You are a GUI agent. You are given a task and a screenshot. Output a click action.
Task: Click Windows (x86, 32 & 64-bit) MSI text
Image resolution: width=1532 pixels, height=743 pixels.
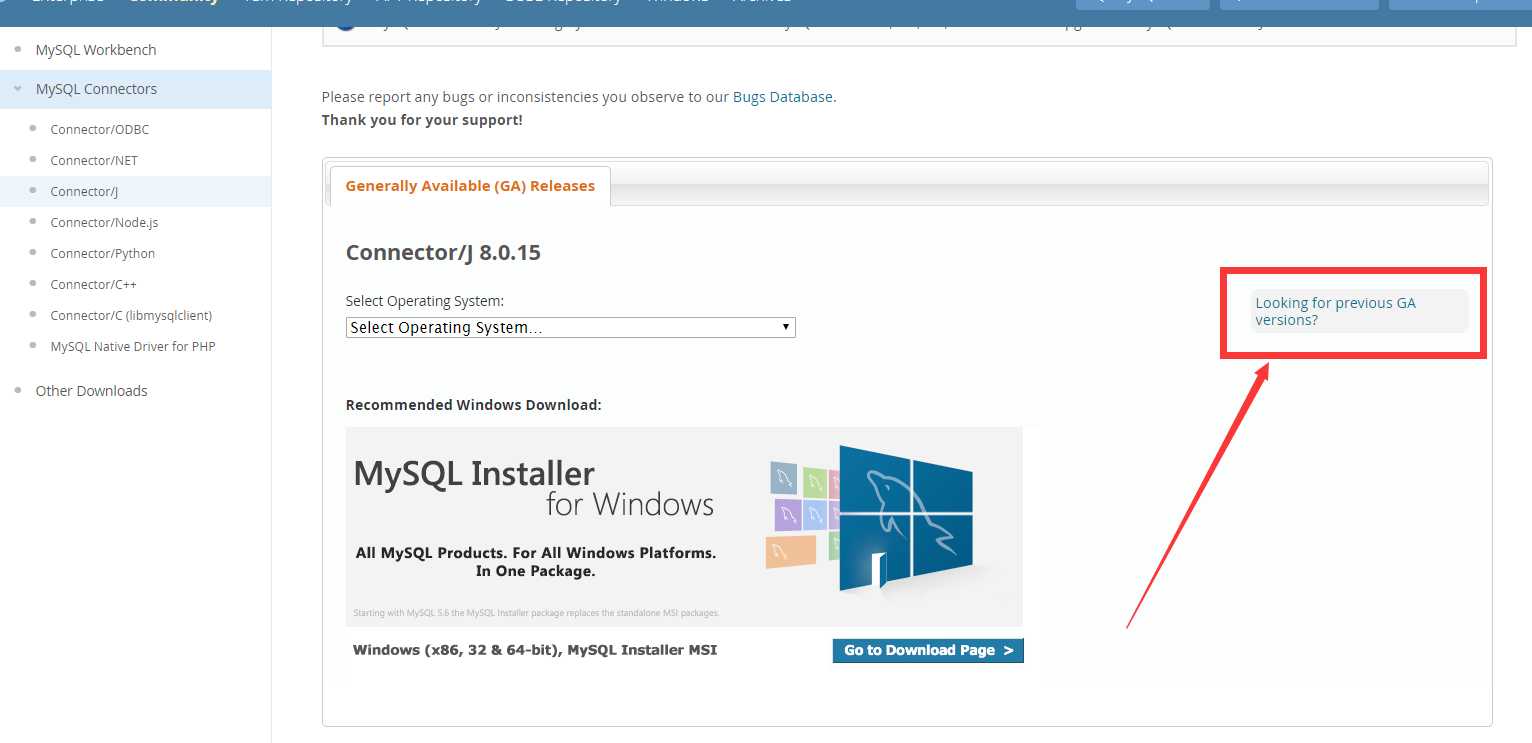(x=535, y=650)
